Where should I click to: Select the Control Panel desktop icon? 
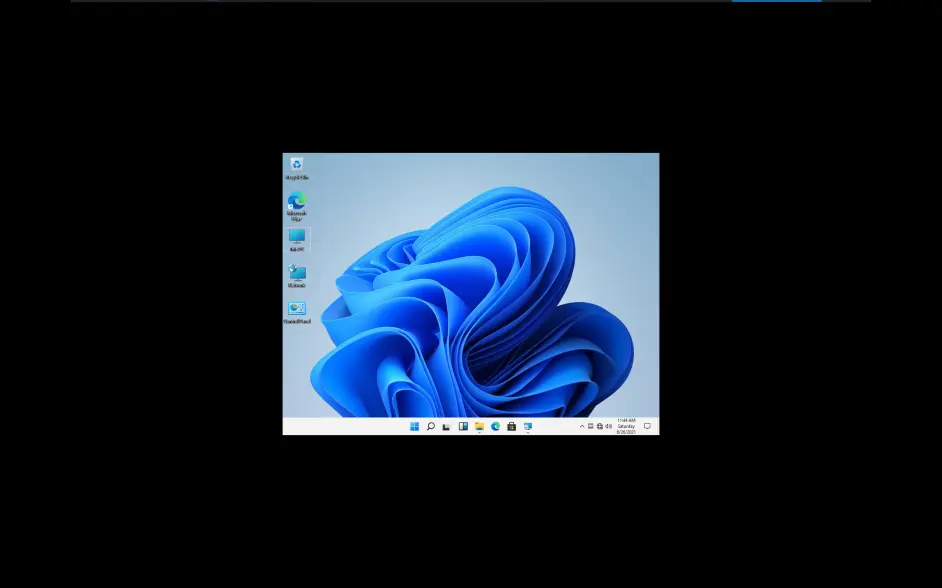coord(297,313)
